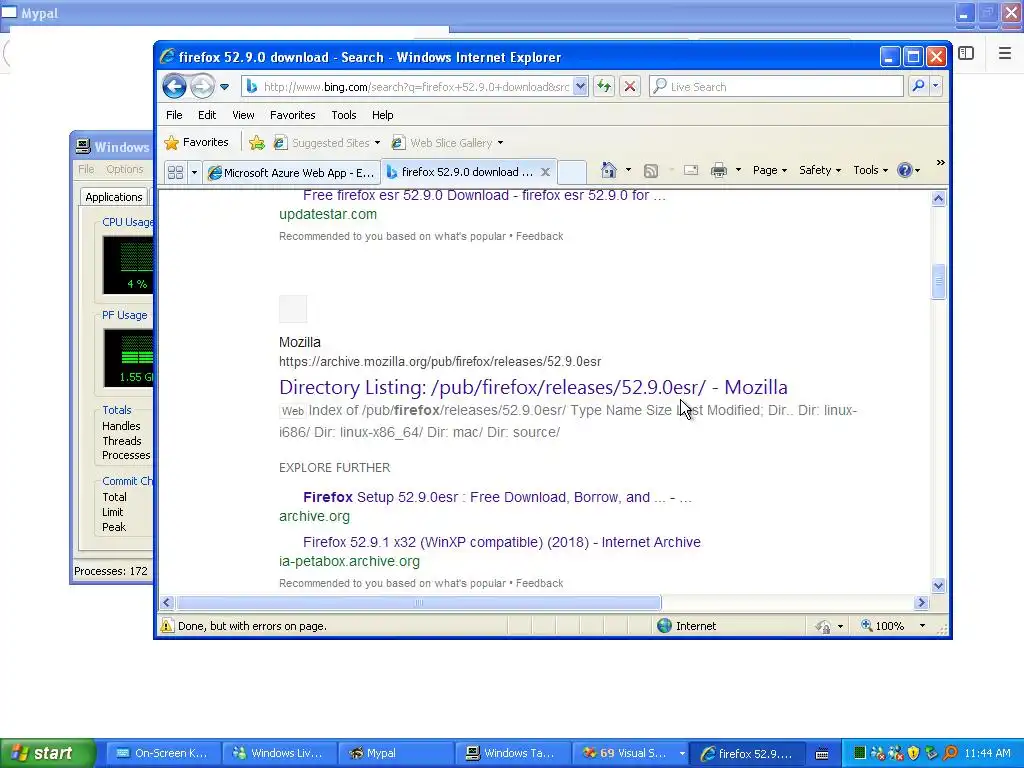Switch to Microsoft Azure Web App tab
1024x768 pixels.
[x=291, y=172]
